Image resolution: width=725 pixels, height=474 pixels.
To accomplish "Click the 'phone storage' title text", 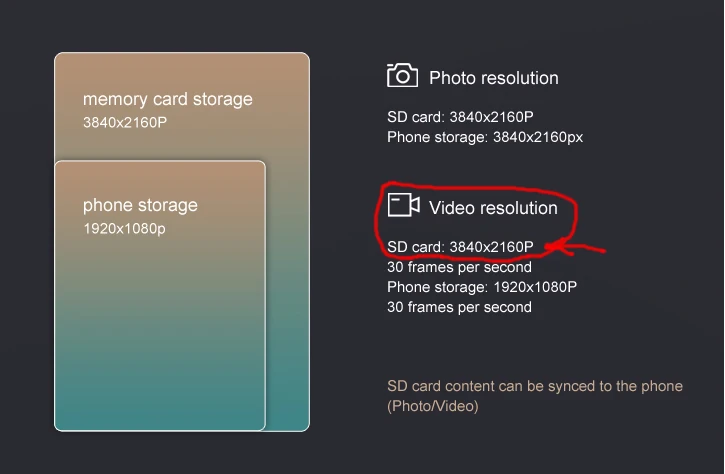I will click(x=140, y=205).
